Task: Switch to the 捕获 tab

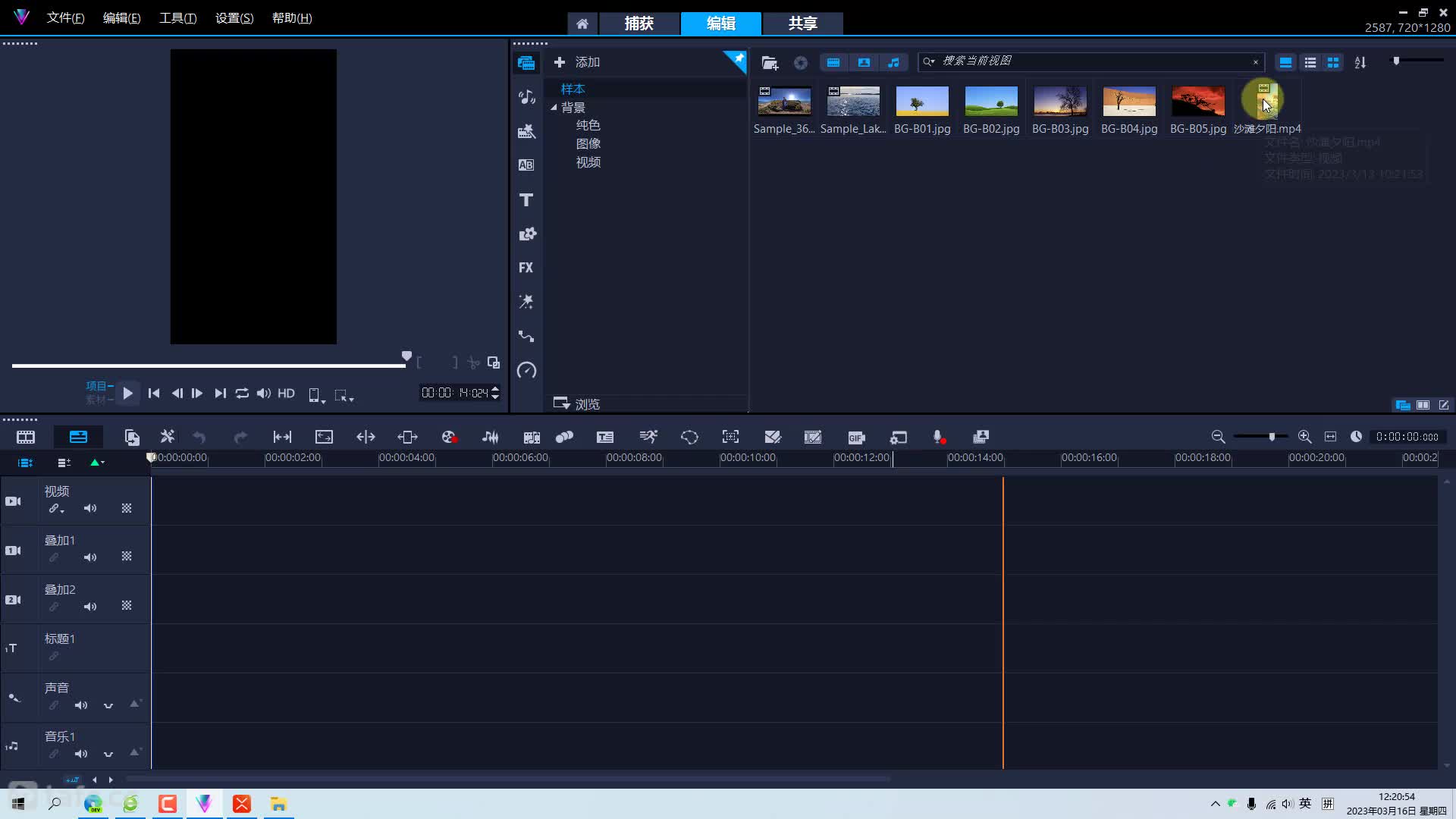Action: [x=639, y=24]
